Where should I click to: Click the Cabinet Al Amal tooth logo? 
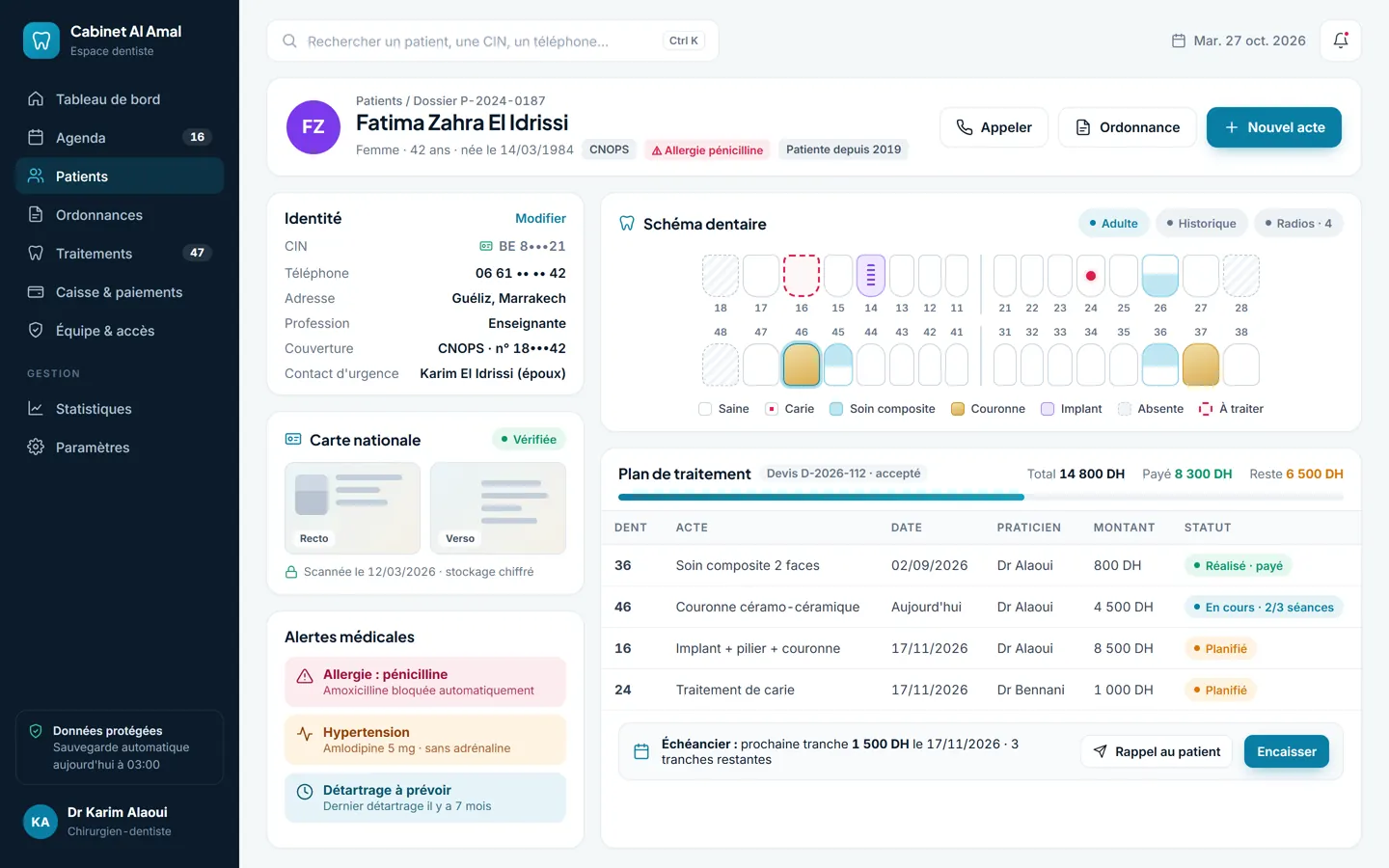coord(41,41)
